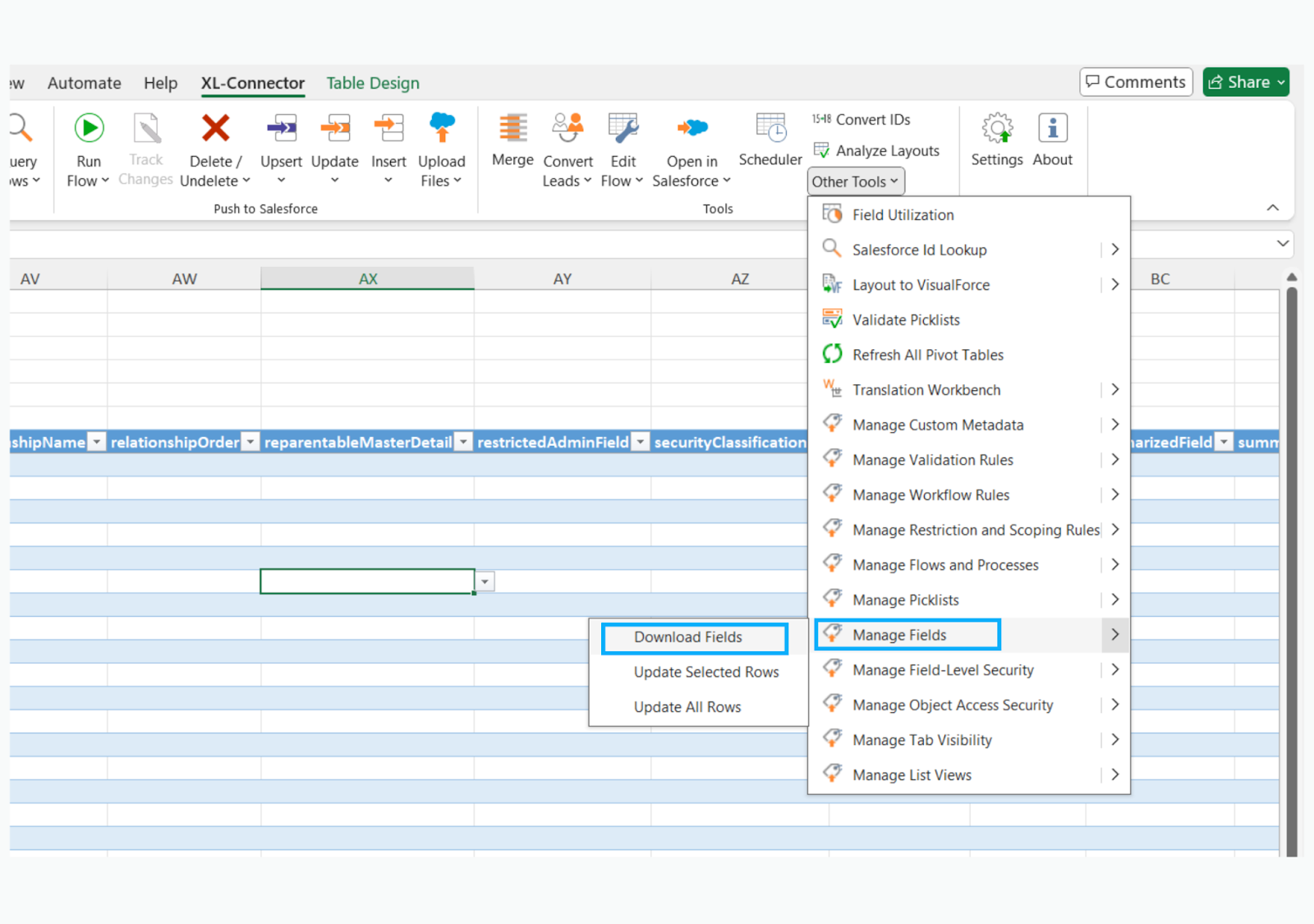Expand the Manage List Views submenu arrow
Viewport: 1314px width, 924px height.
(x=1114, y=775)
